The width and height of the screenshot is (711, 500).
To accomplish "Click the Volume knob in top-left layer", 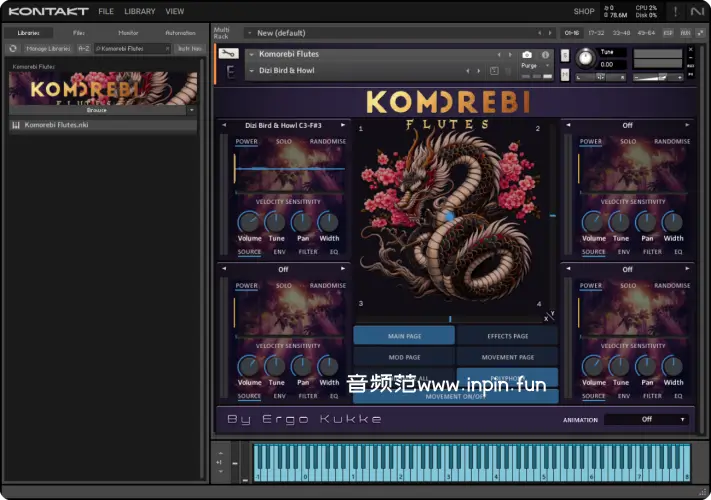I will pos(249,222).
